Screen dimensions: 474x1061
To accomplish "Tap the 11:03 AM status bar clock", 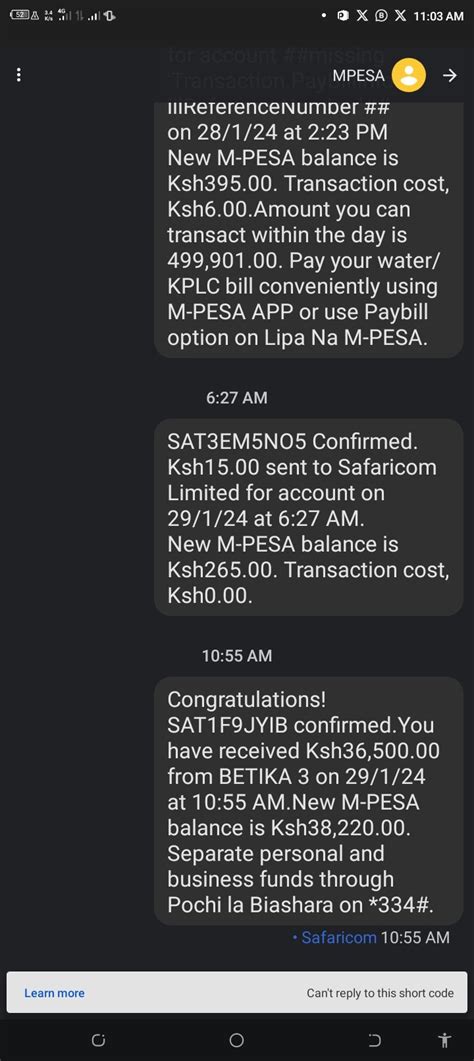I will coord(438,16).
